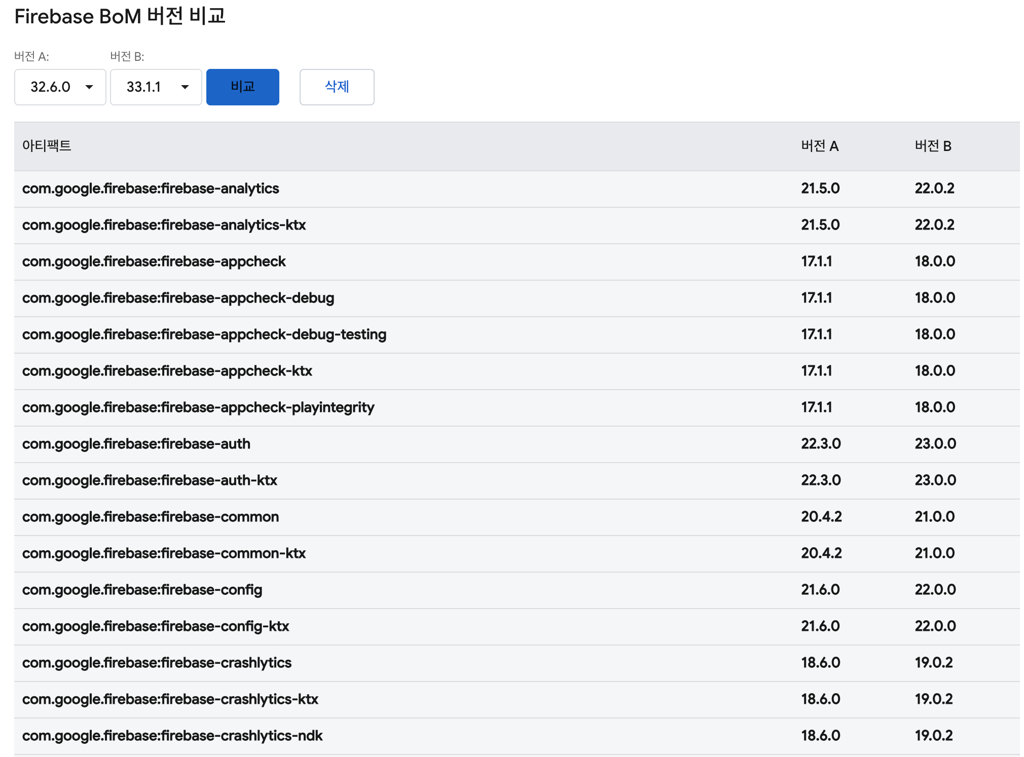Click version A 21.5.0 for firebase-analytics
The image size is (1024, 757).
coord(820,189)
